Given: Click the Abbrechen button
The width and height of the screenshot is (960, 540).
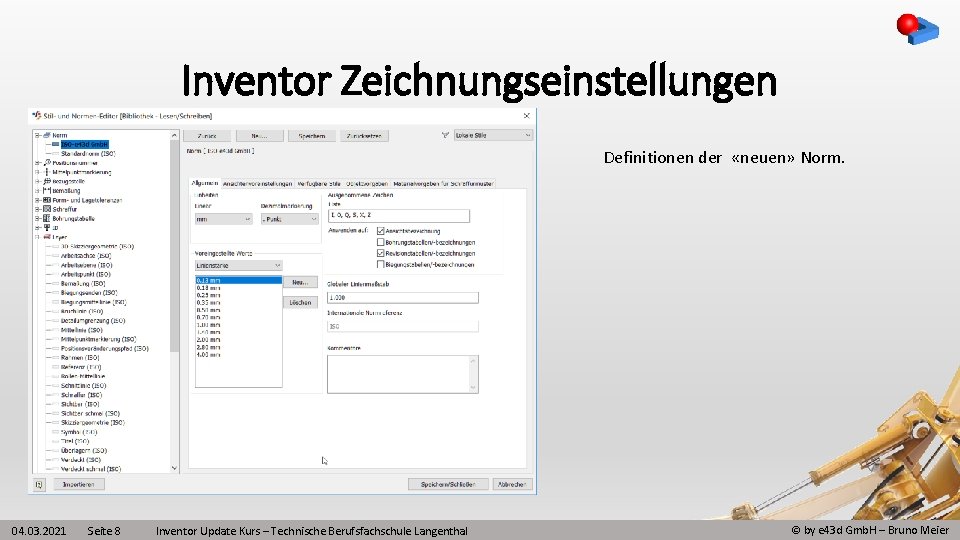Looking at the screenshot, I should (x=512, y=484).
